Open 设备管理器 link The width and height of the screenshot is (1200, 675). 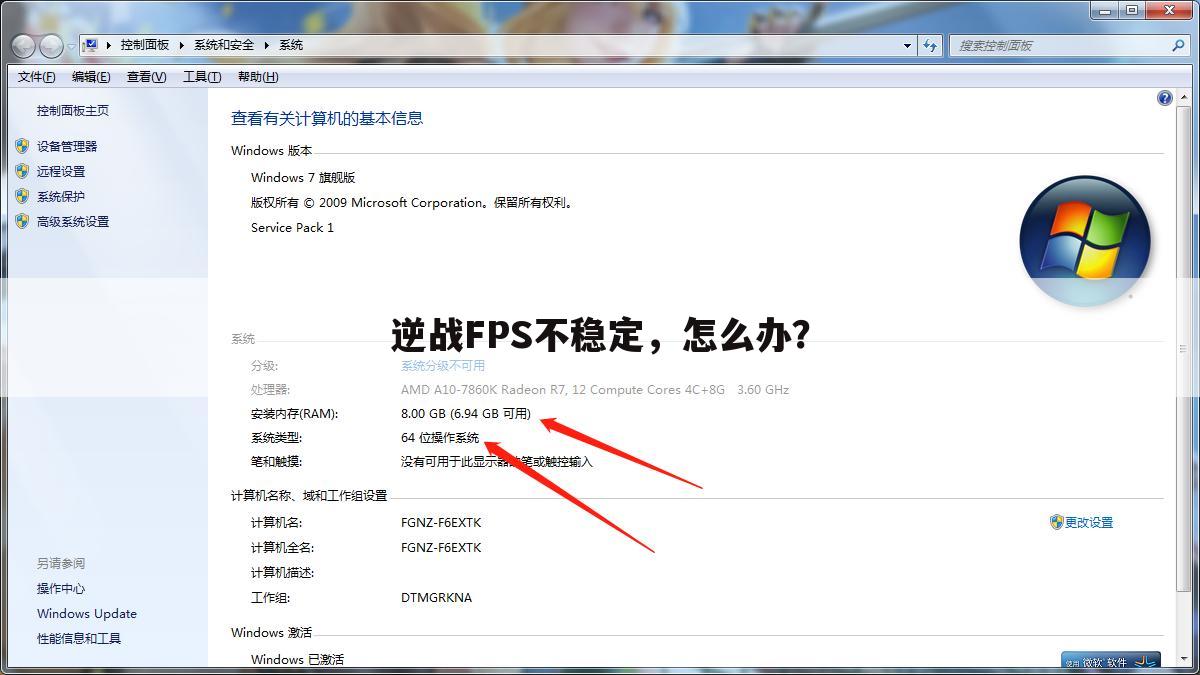(x=67, y=146)
